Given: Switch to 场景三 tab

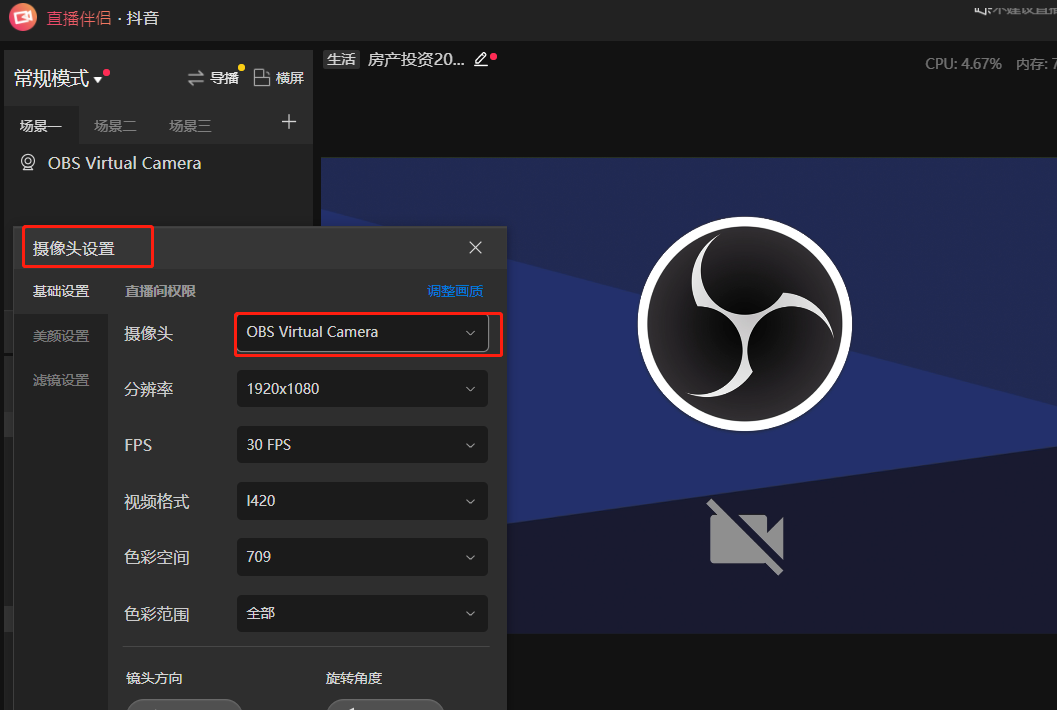Looking at the screenshot, I should (190, 125).
